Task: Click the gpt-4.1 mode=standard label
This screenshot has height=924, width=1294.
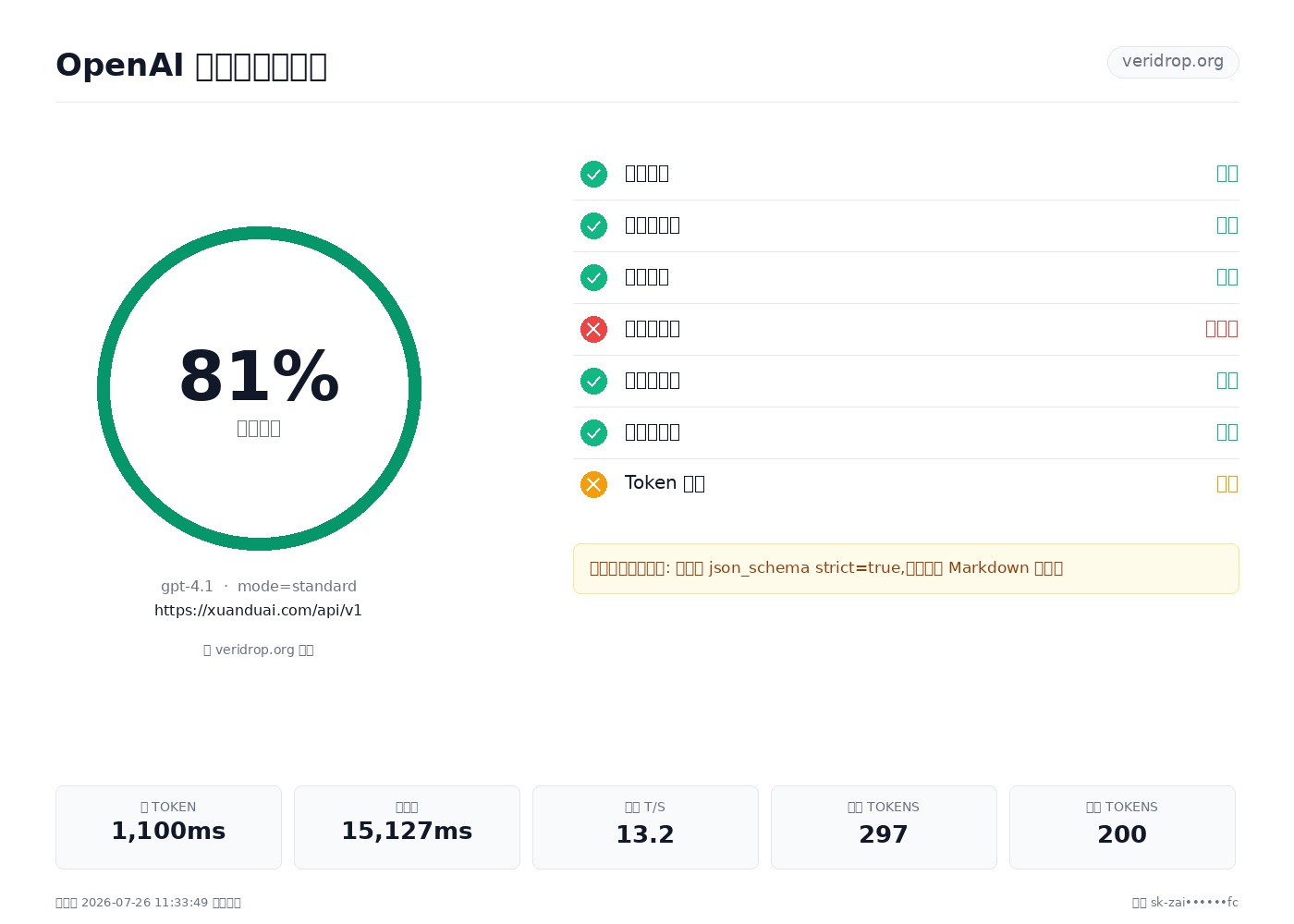Action: click(259, 587)
